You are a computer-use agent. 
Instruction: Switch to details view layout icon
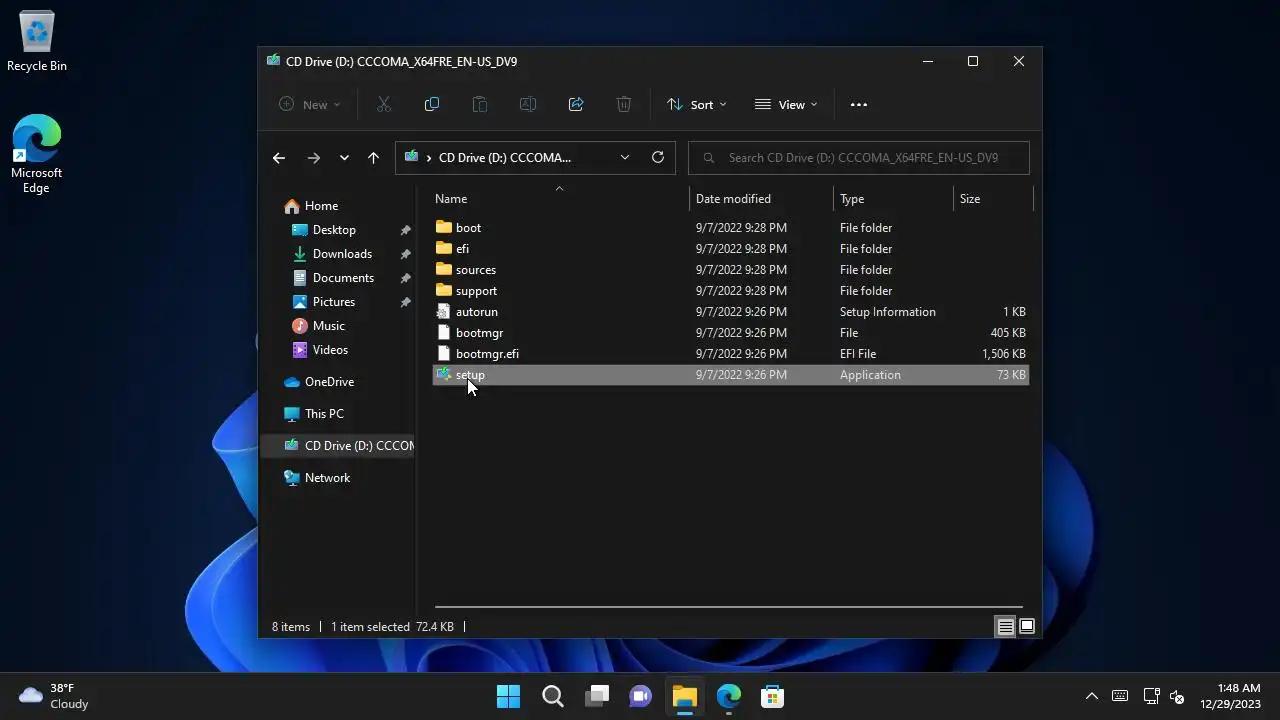point(1006,627)
